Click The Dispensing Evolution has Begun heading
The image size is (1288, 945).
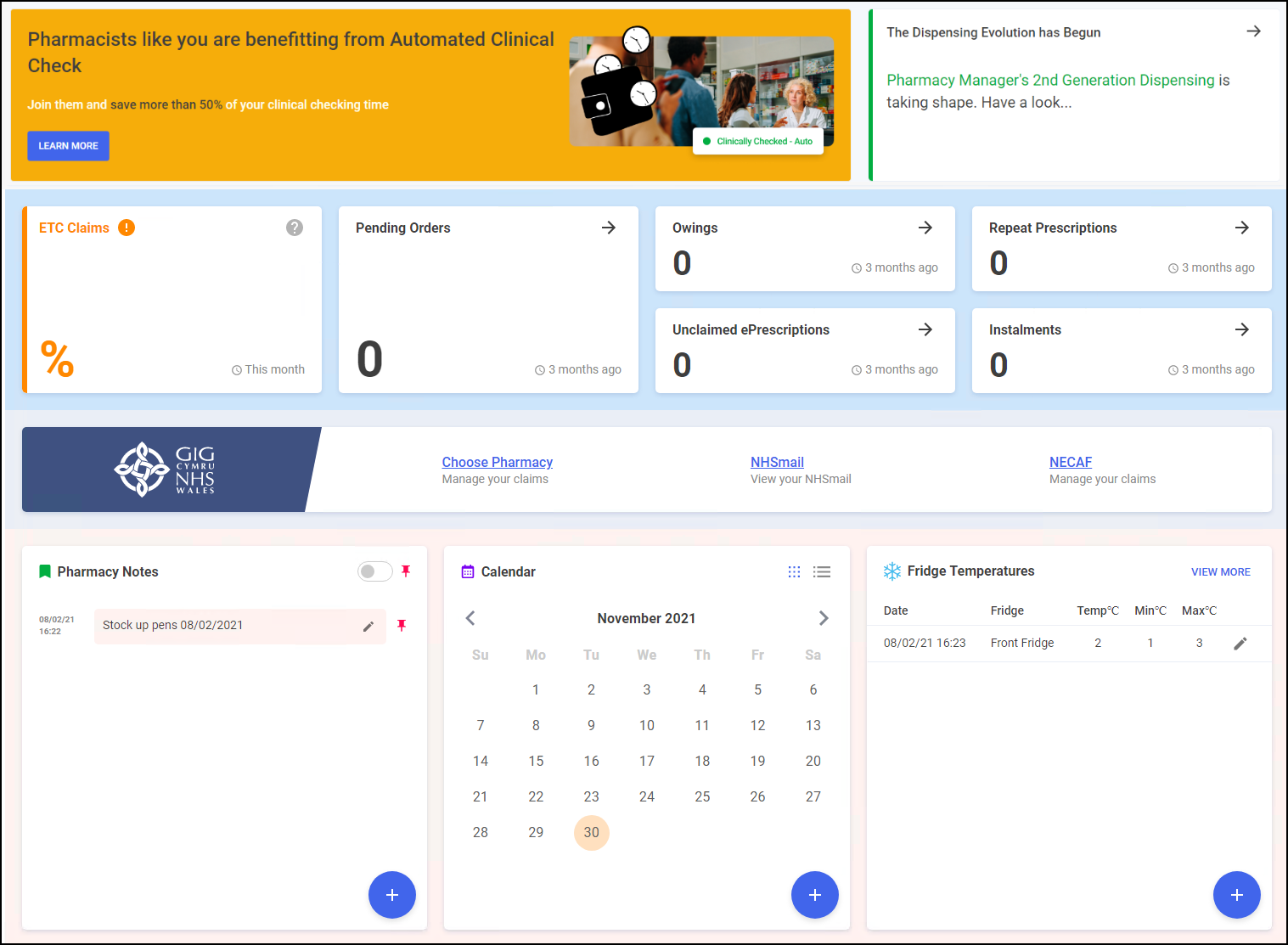click(993, 32)
